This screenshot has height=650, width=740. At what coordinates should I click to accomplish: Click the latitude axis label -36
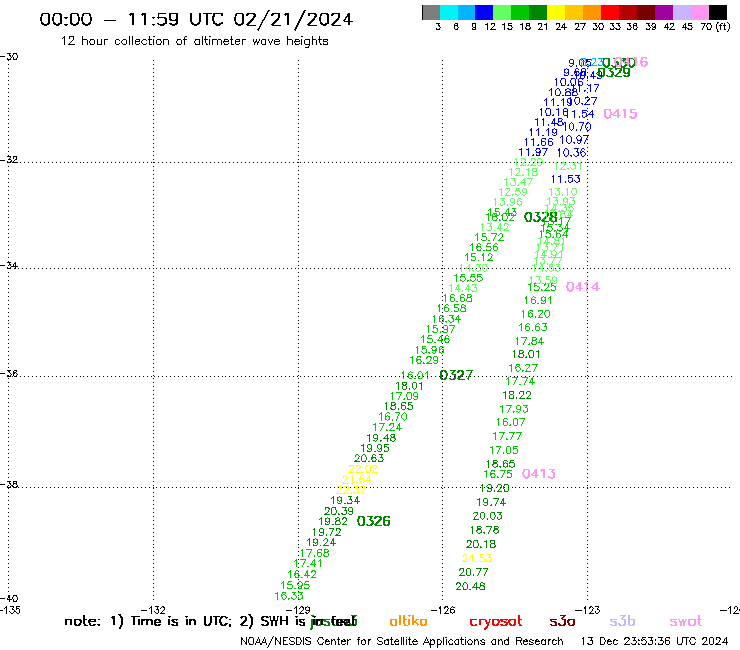click(x=9, y=373)
